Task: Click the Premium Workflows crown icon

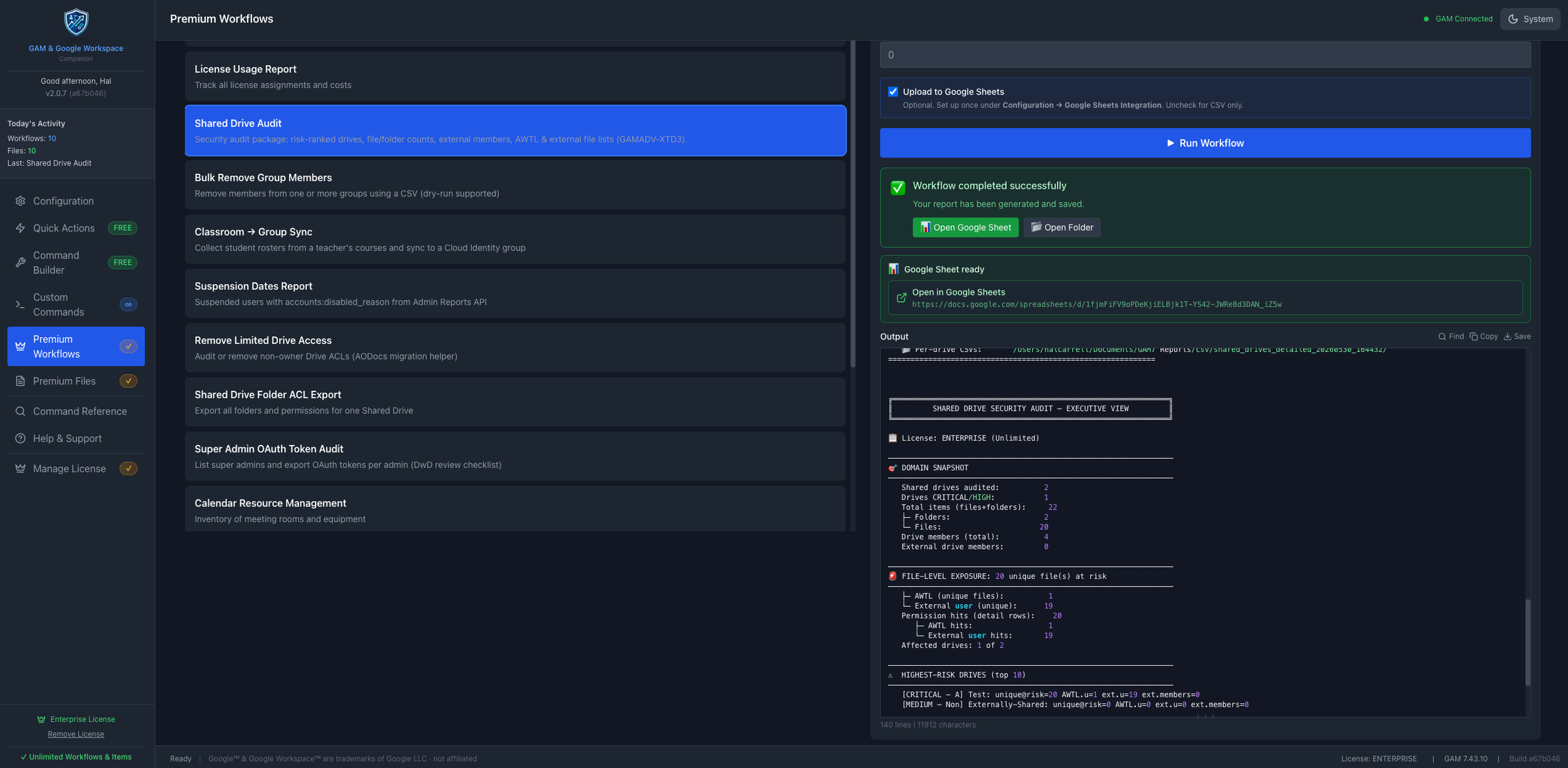Action: tap(20, 346)
